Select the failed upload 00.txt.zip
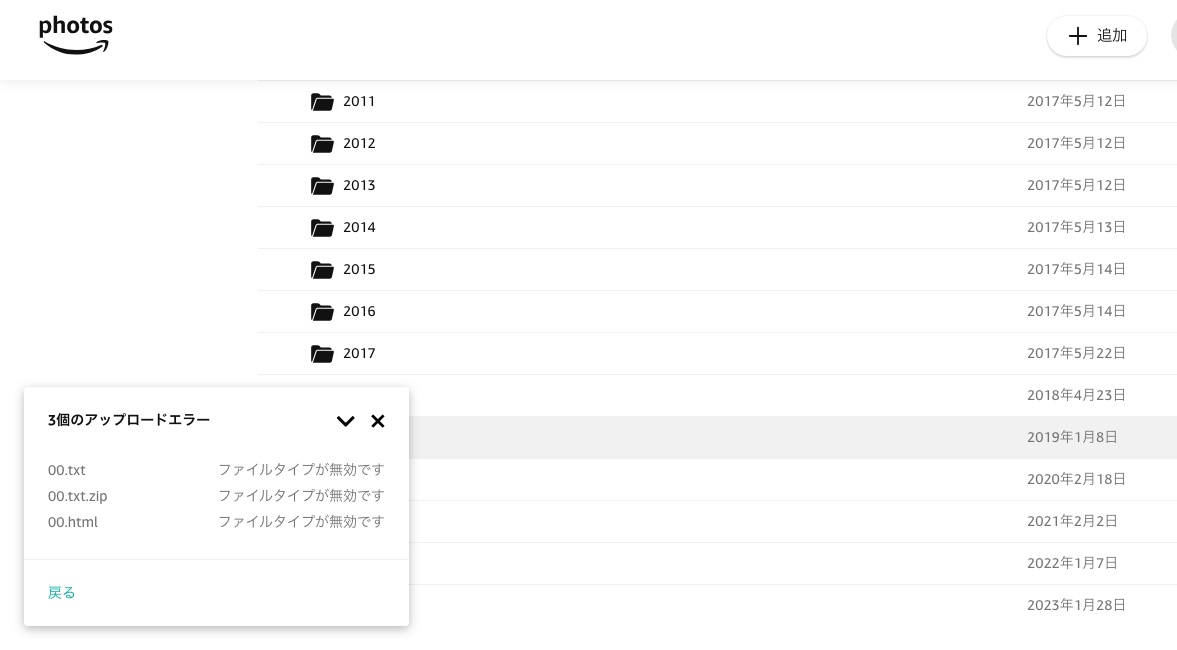Screen dimensions: 1177x650 pos(78,496)
